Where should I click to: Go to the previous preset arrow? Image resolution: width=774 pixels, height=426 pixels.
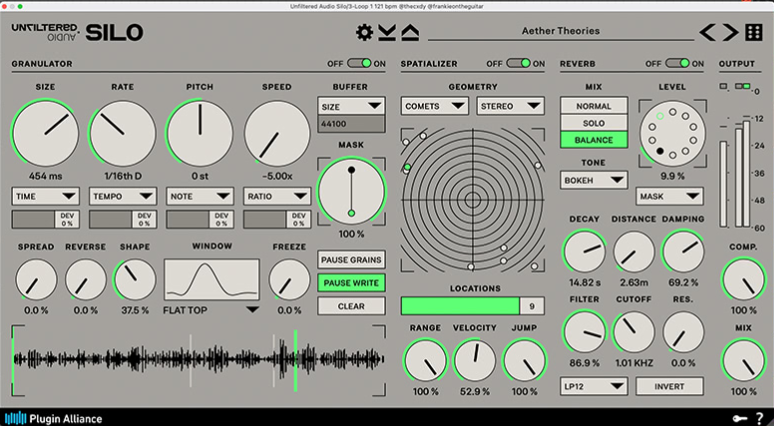708,32
